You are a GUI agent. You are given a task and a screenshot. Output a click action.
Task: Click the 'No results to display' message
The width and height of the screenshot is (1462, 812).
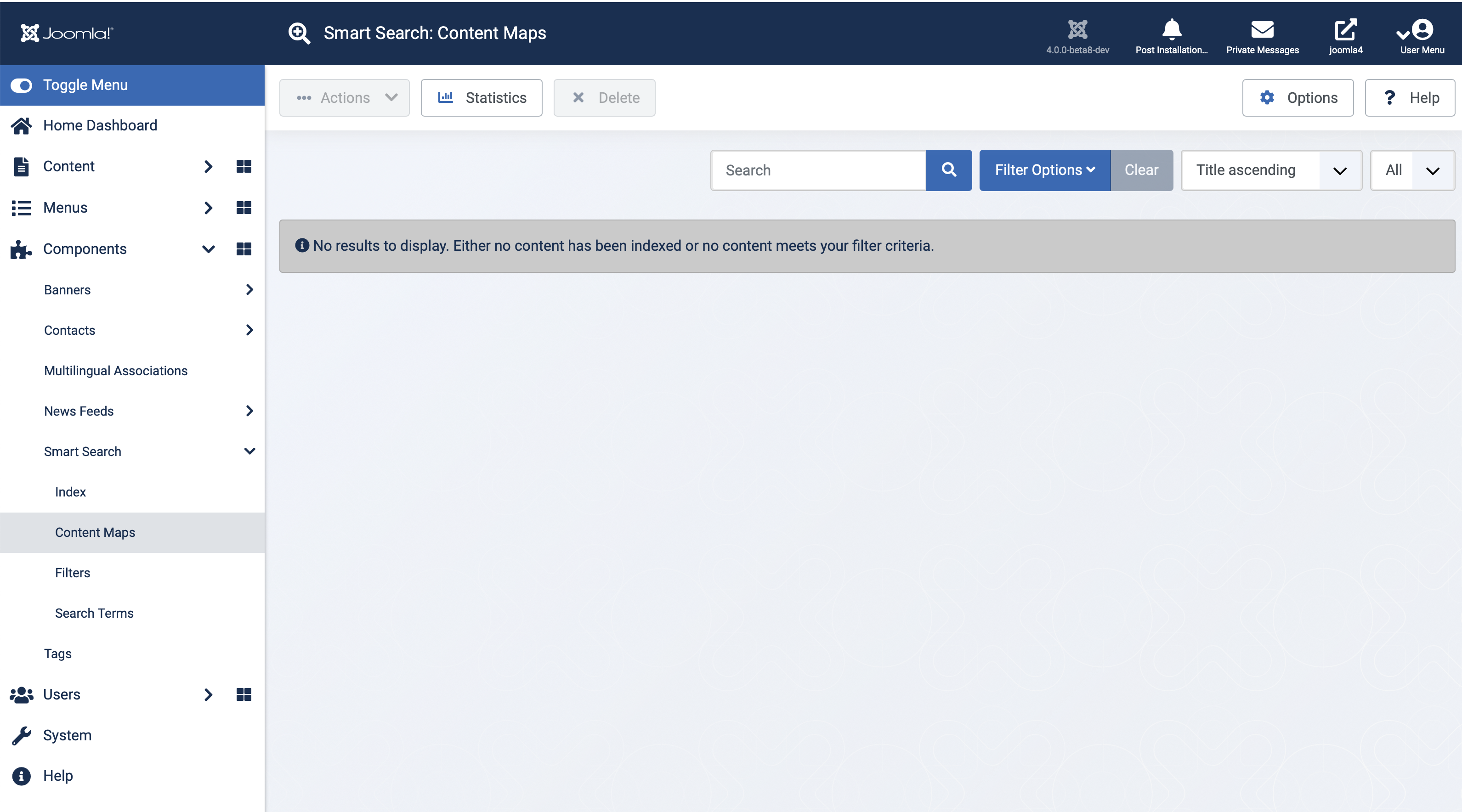[x=623, y=246]
